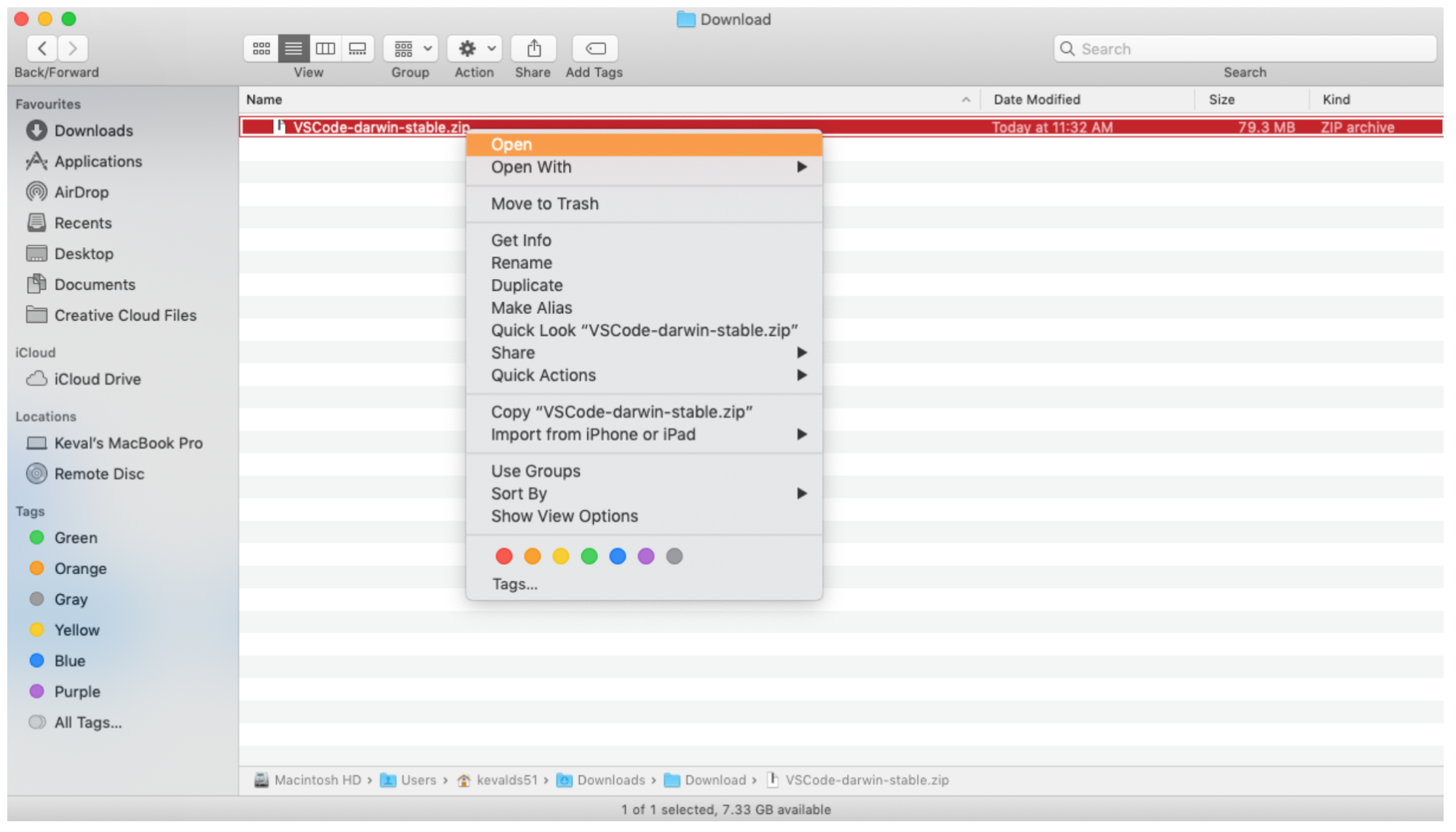
Task: Sort by Date Modified column header
Action: coord(1087,100)
